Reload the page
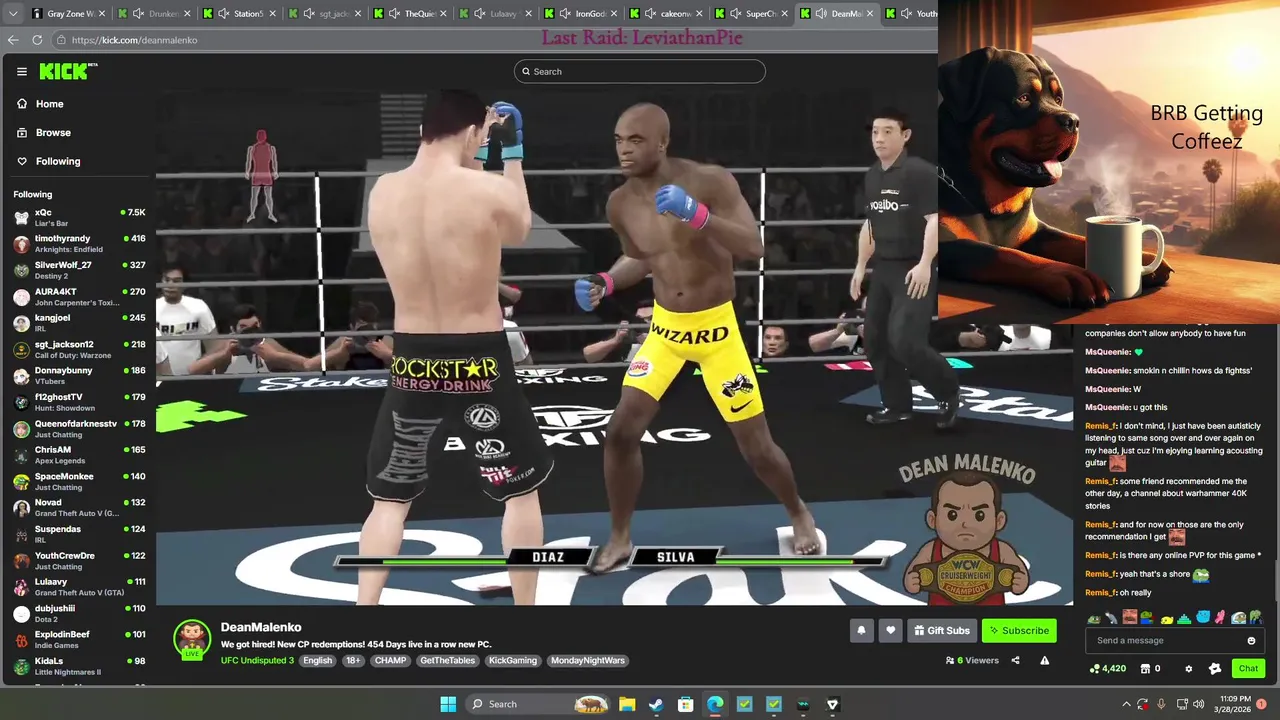 click(x=37, y=40)
